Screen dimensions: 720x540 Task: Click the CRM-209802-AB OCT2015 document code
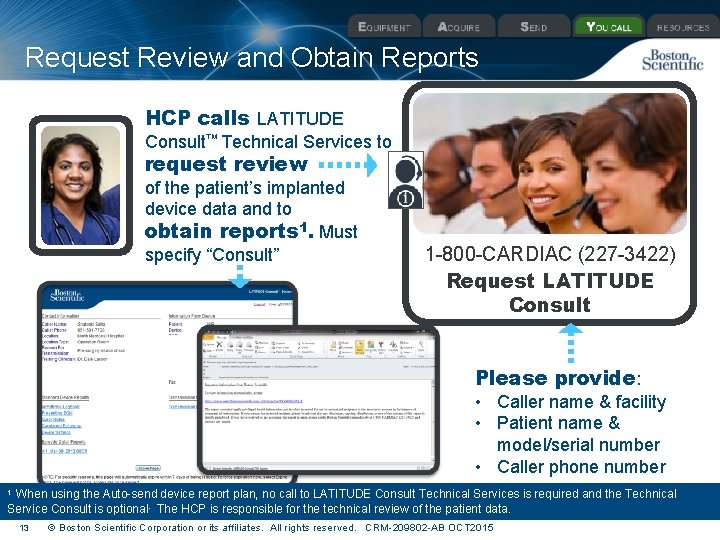click(x=429, y=528)
